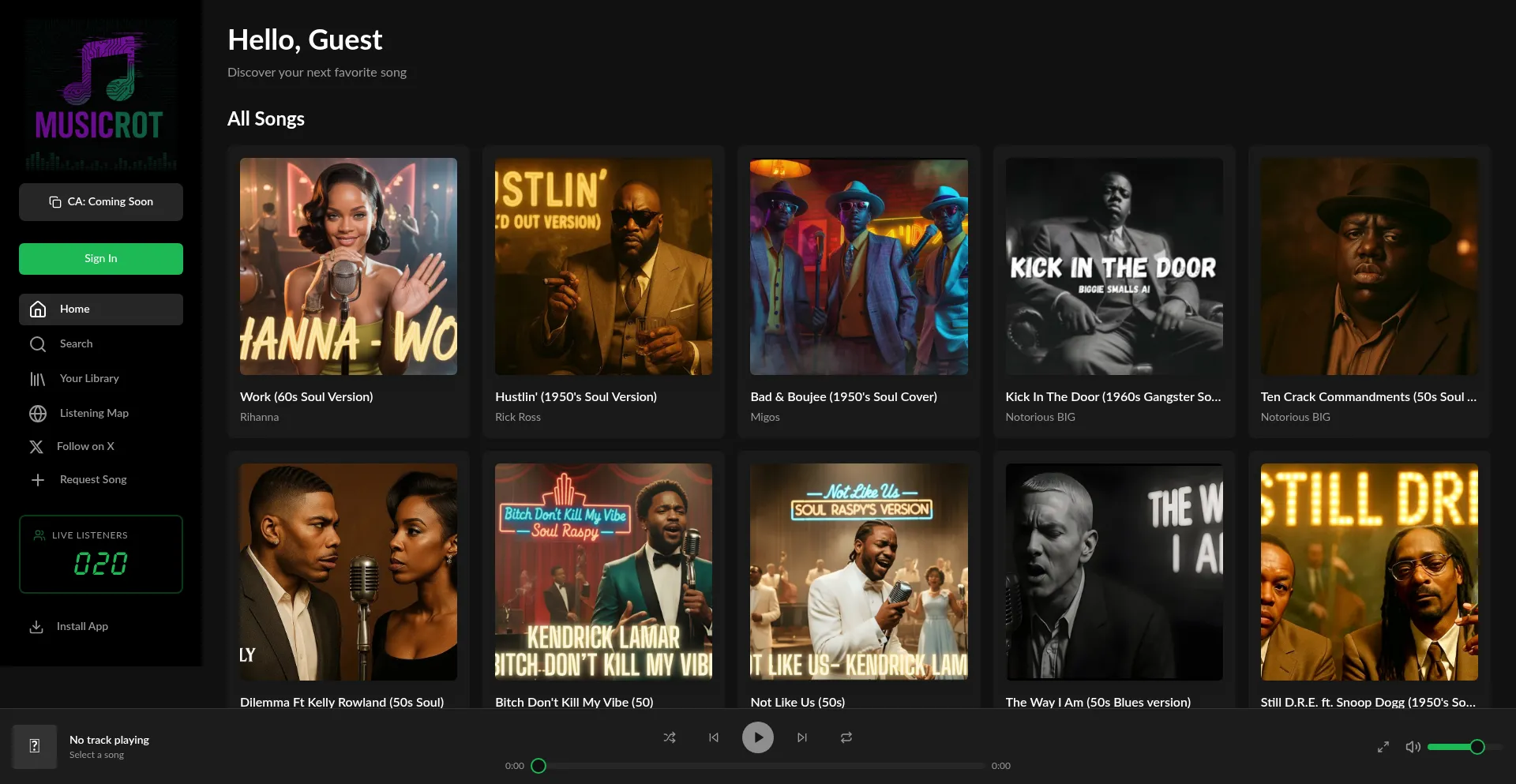This screenshot has width=1516, height=784.
Task: Open the Listening Map globe
Action: (38, 413)
